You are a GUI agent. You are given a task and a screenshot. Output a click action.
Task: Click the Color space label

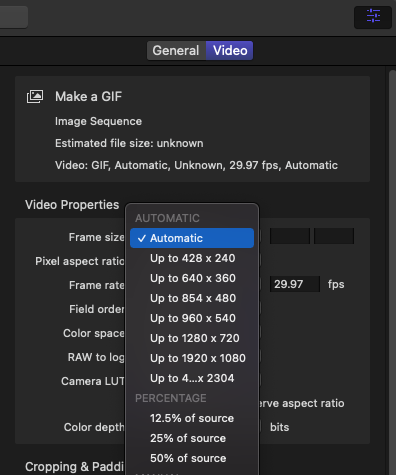(x=94, y=333)
